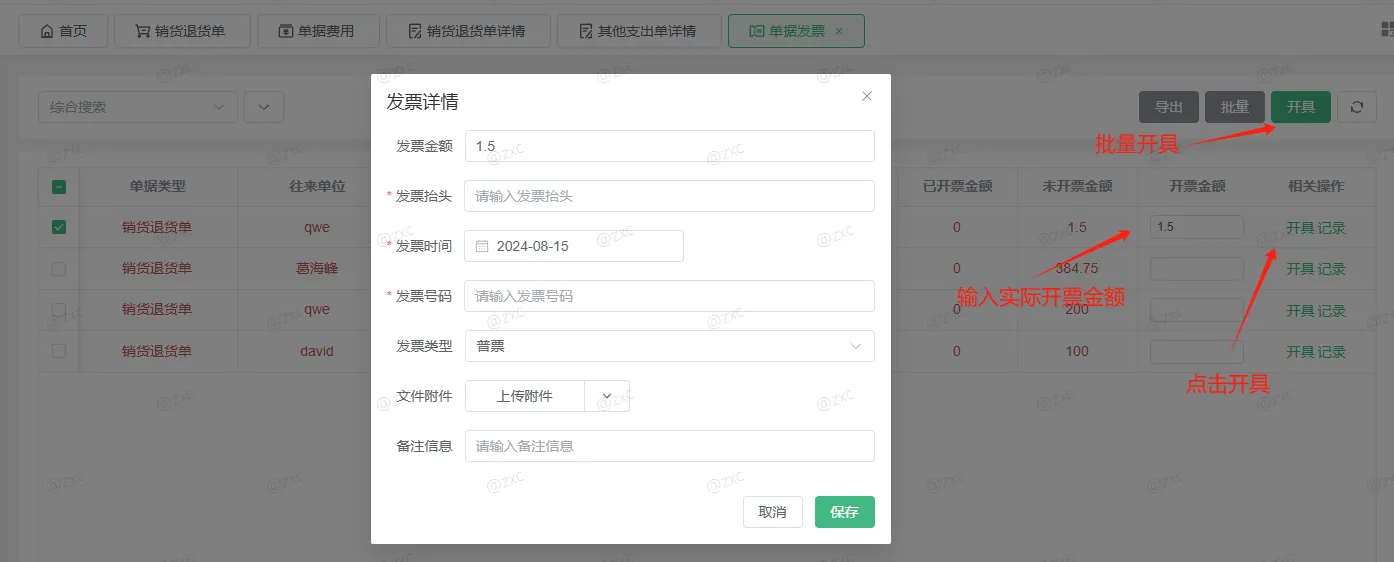Click 开具 link in the david row
Image resolution: width=1394 pixels, height=562 pixels.
1300,352
